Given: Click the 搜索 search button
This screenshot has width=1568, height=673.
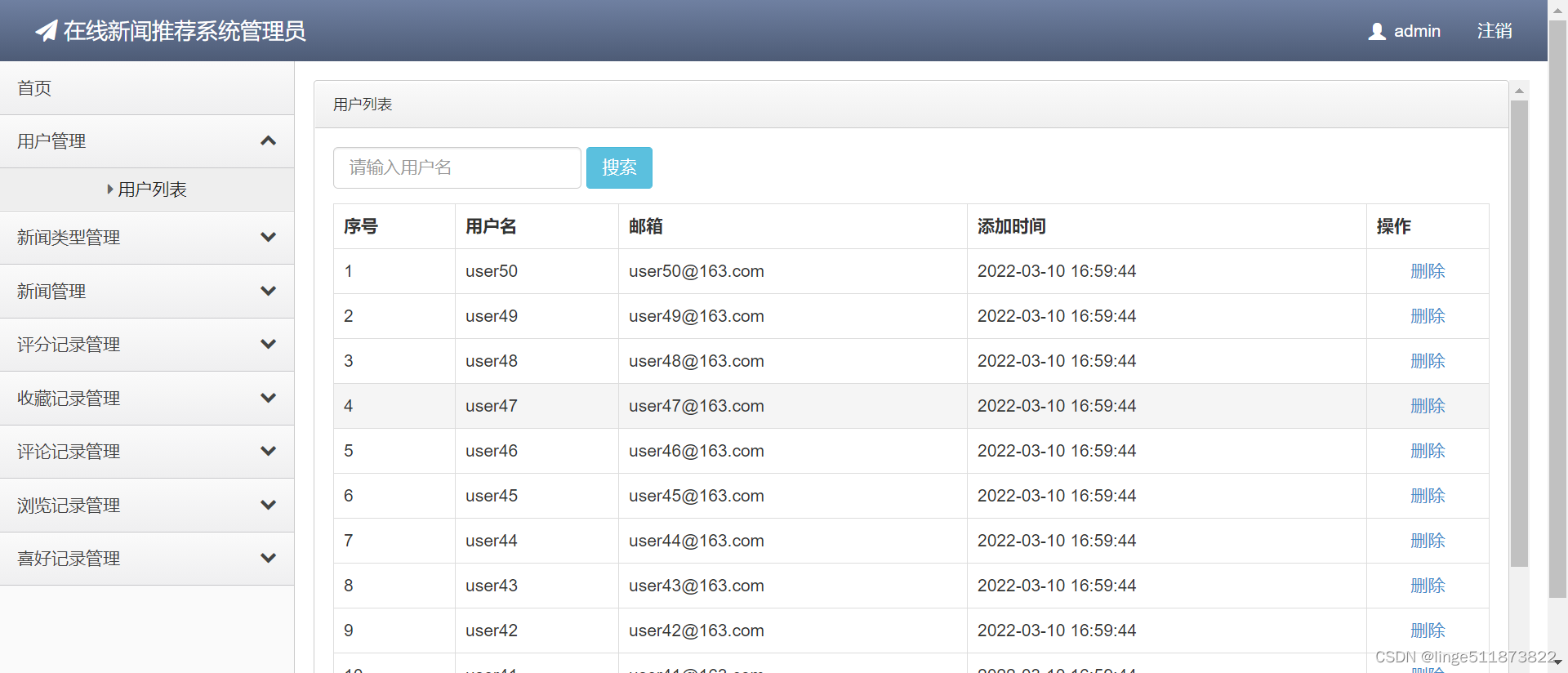Looking at the screenshot, I should pyautogui.click(x=619, y=167).
